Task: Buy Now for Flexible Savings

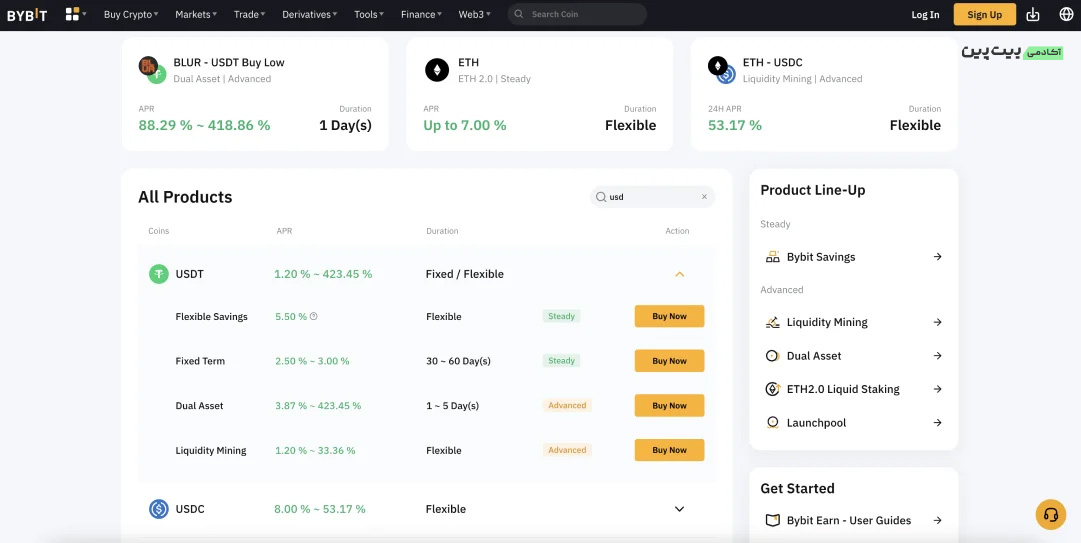Action: [x=669, y=316]
